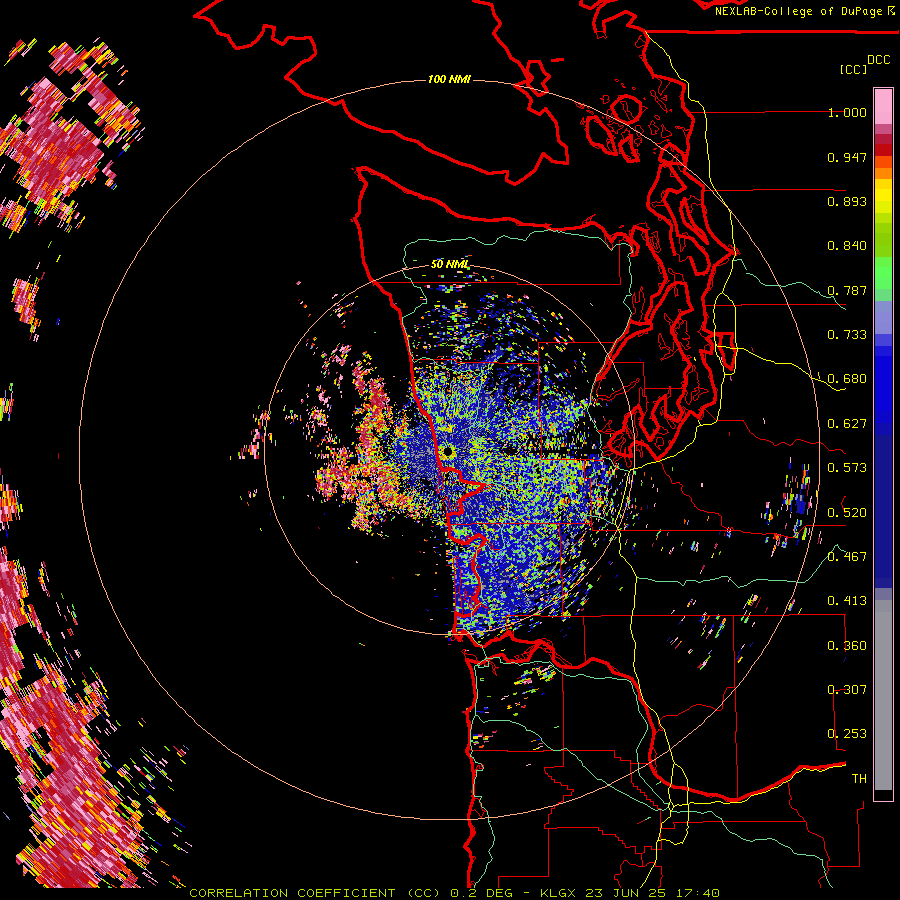900x900 pixels.
Task: Select the 0.787 scale value
Action: pos(847,290)
